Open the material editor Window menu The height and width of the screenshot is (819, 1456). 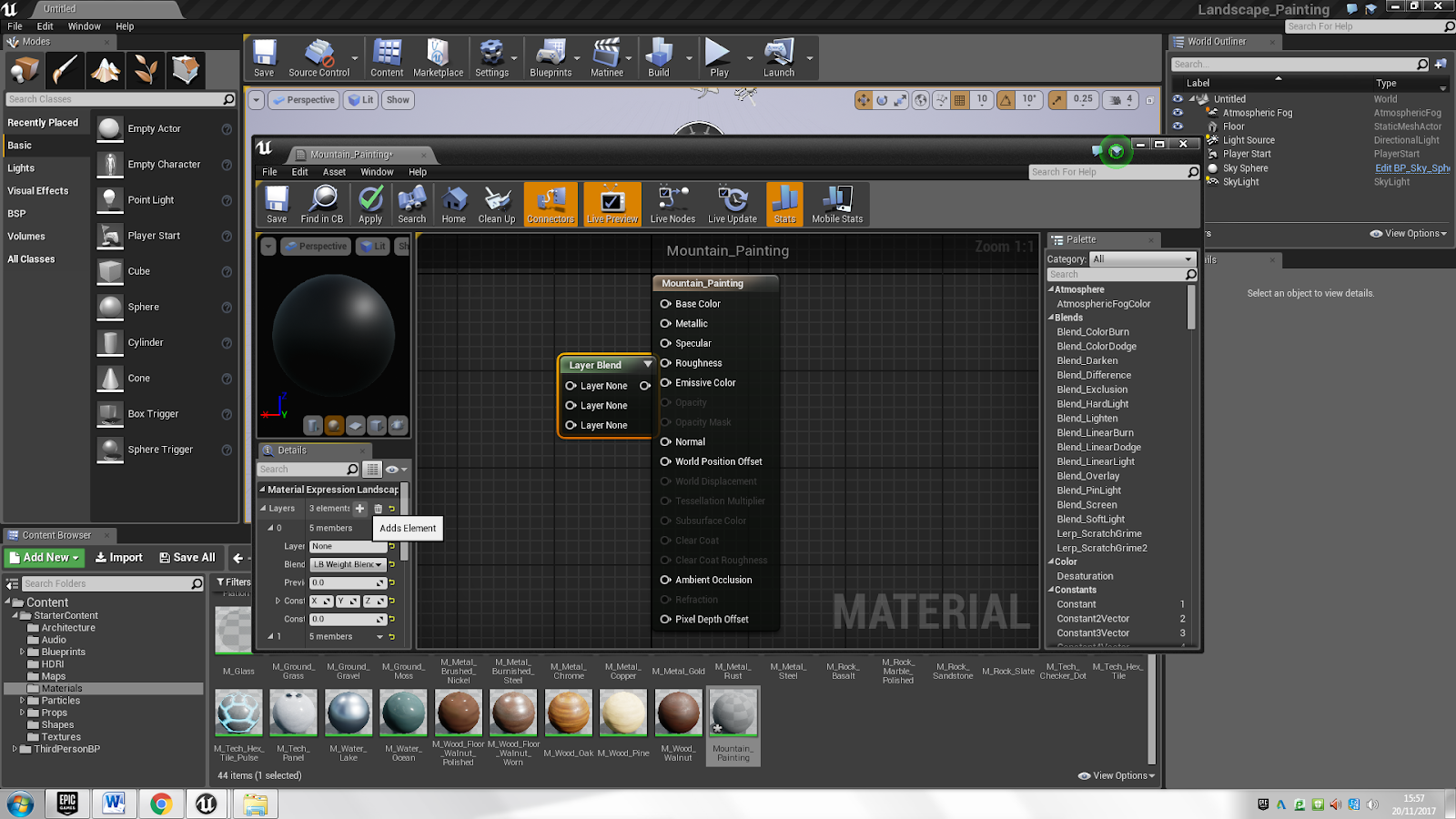tap(377, 172)
